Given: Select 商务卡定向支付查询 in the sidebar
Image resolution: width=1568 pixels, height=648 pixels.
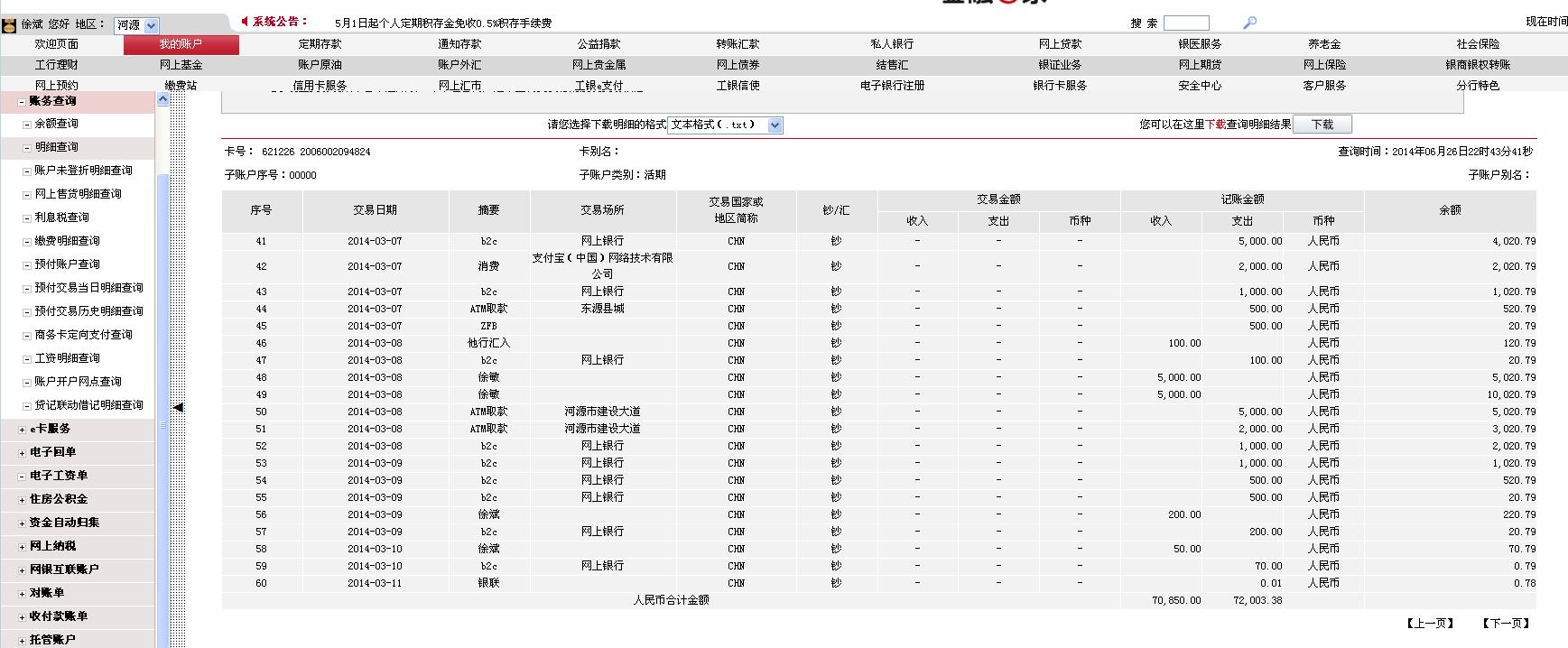Looking at the screenshot, I should point(84,336).
